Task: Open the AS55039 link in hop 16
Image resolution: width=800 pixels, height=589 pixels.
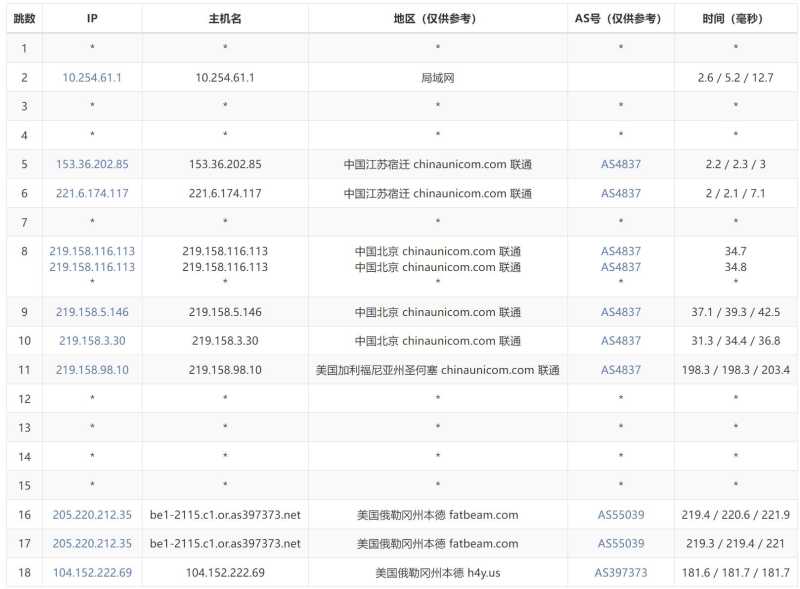Action: pos(619,514)
